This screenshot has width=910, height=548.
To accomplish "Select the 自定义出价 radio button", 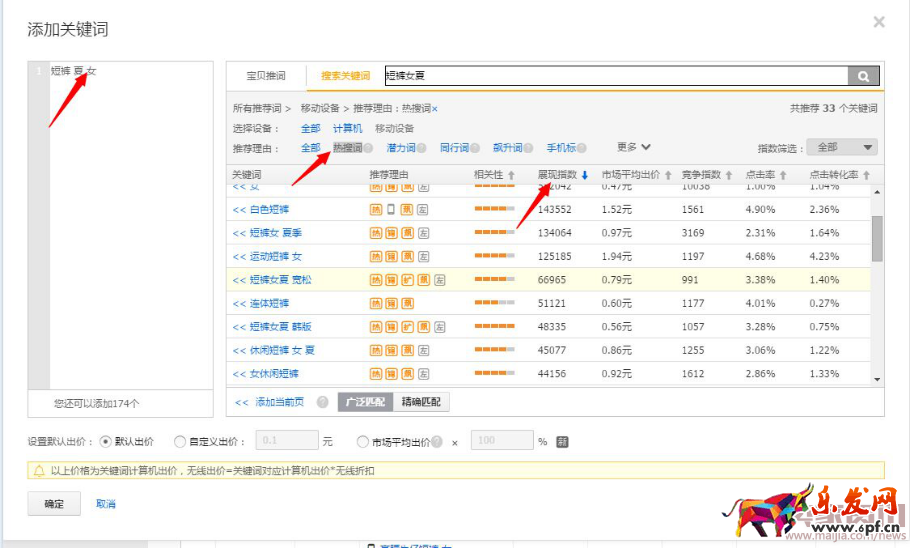I will (180, 442).
